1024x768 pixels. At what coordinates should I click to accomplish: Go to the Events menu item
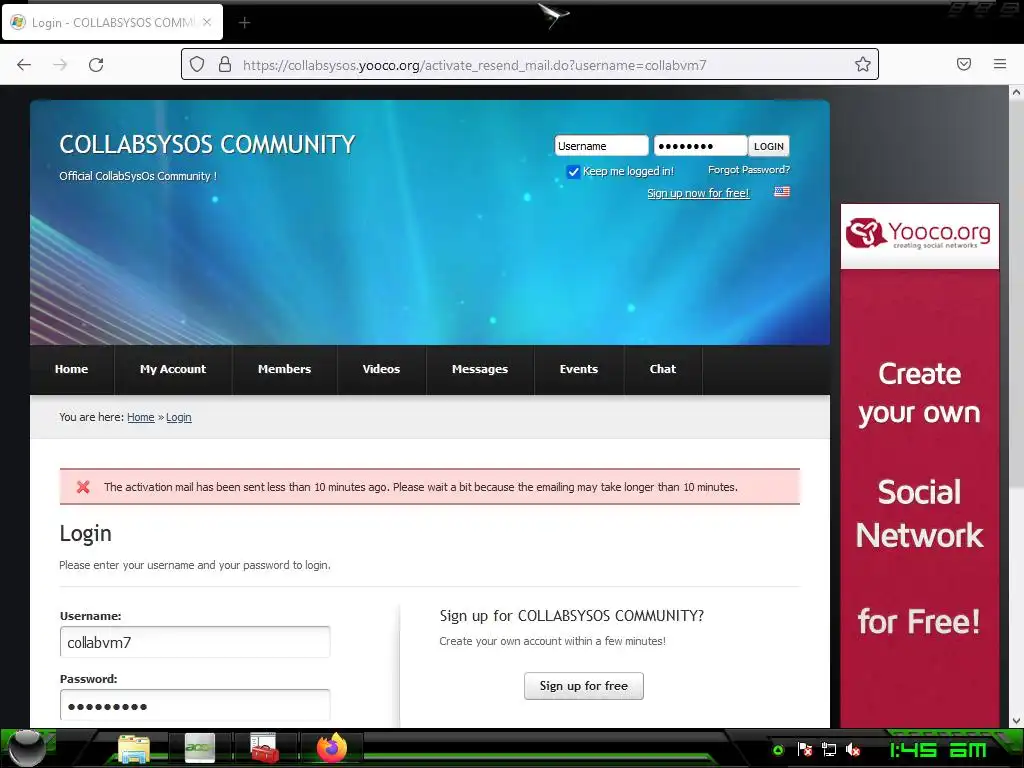point(579,369)
